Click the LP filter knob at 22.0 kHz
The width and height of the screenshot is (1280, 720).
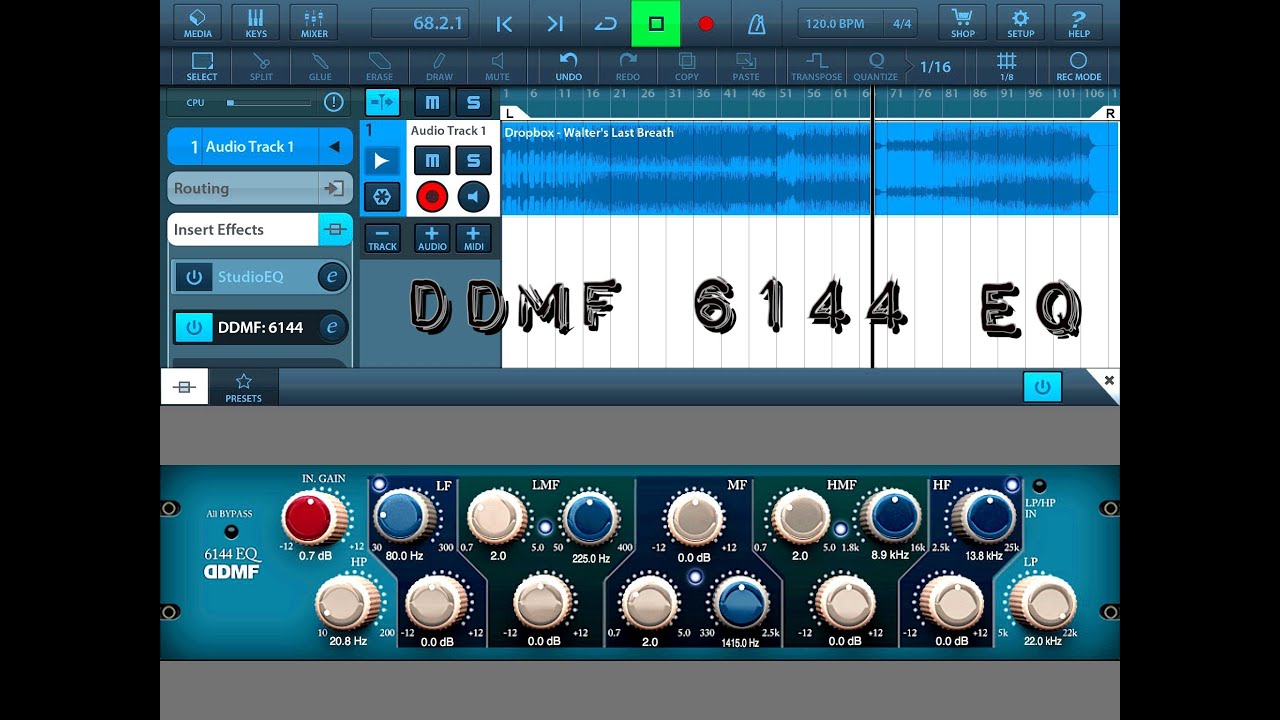point(1043,603)
